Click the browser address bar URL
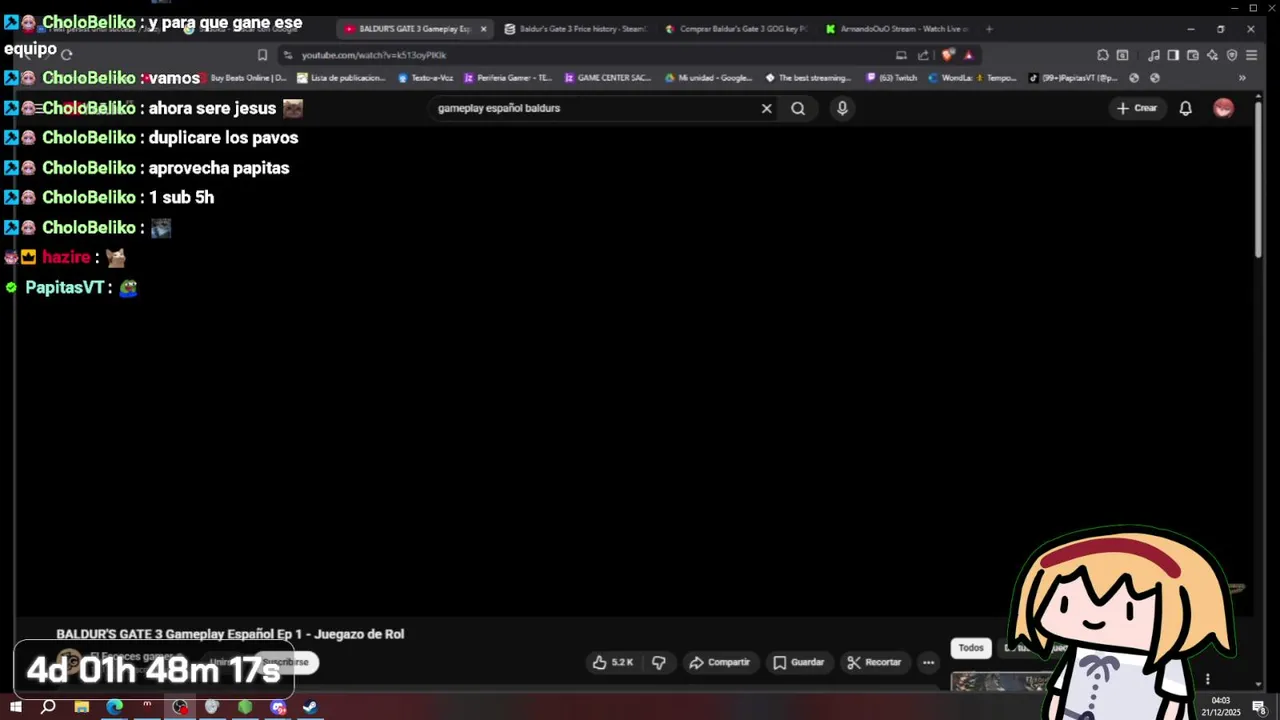 click(374, 55)
